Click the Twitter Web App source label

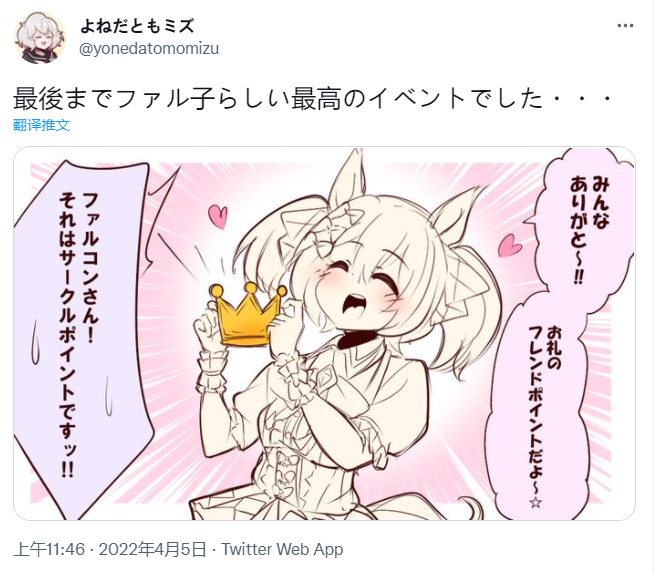pos(282,549)
